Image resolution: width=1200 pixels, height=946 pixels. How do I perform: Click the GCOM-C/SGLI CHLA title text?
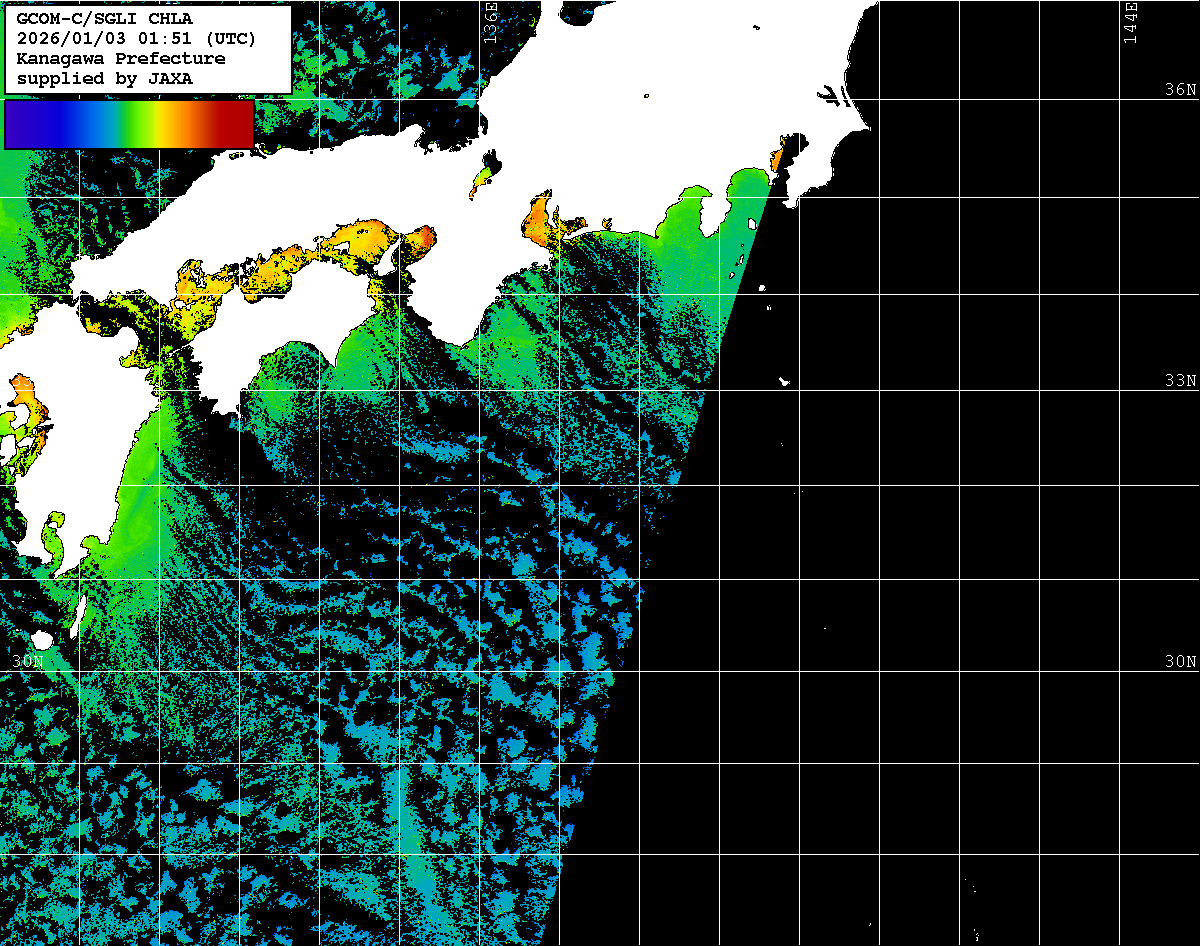[x=105, y=19]
